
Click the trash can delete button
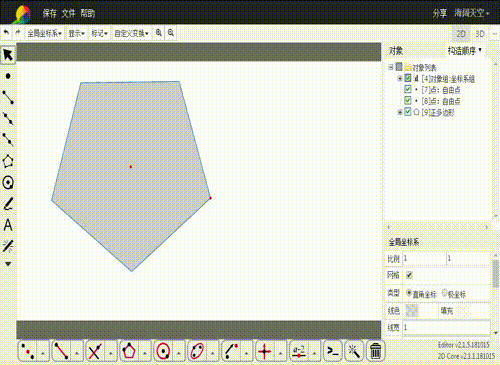[x=375, y=351]
